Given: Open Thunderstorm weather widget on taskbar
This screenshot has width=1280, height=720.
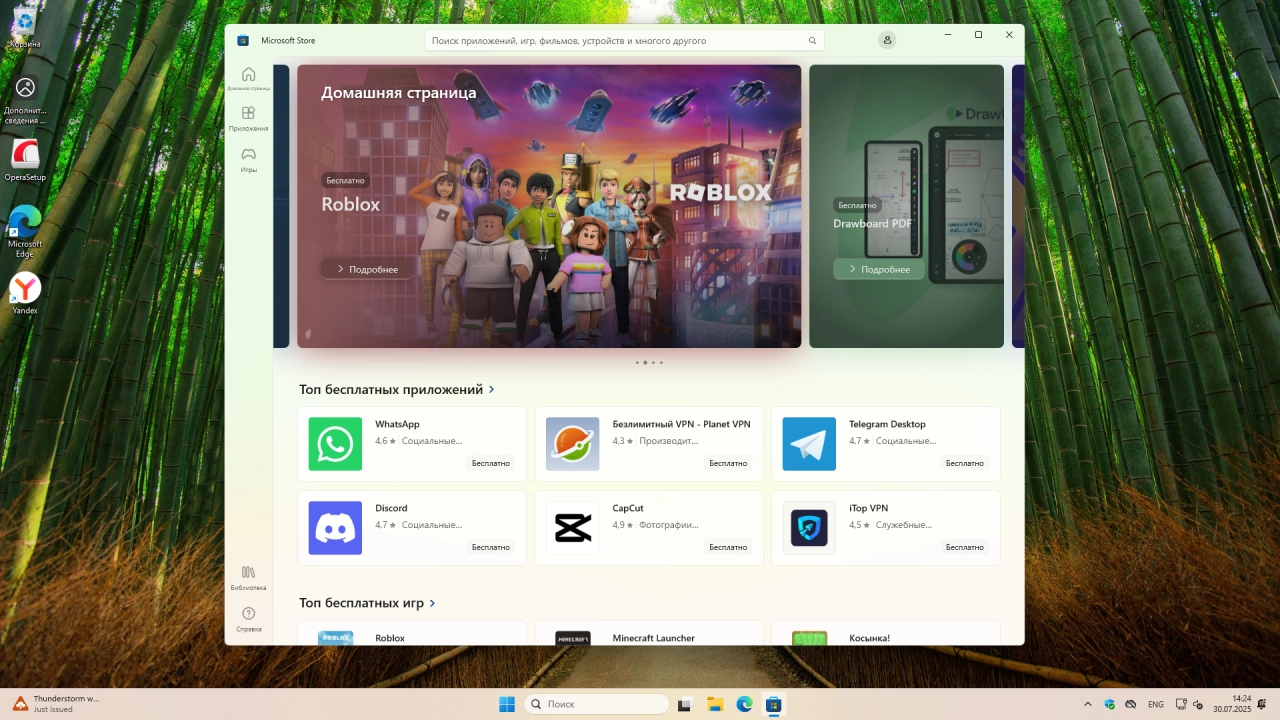Looking at the screenshot, I should coord(56,704).
